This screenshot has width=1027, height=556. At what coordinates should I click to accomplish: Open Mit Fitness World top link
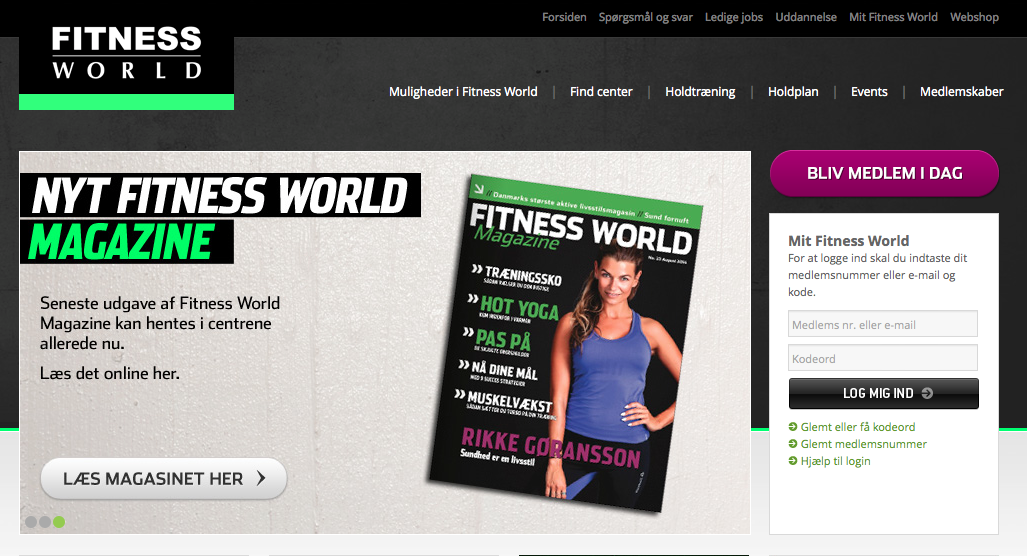pos(893,17)
